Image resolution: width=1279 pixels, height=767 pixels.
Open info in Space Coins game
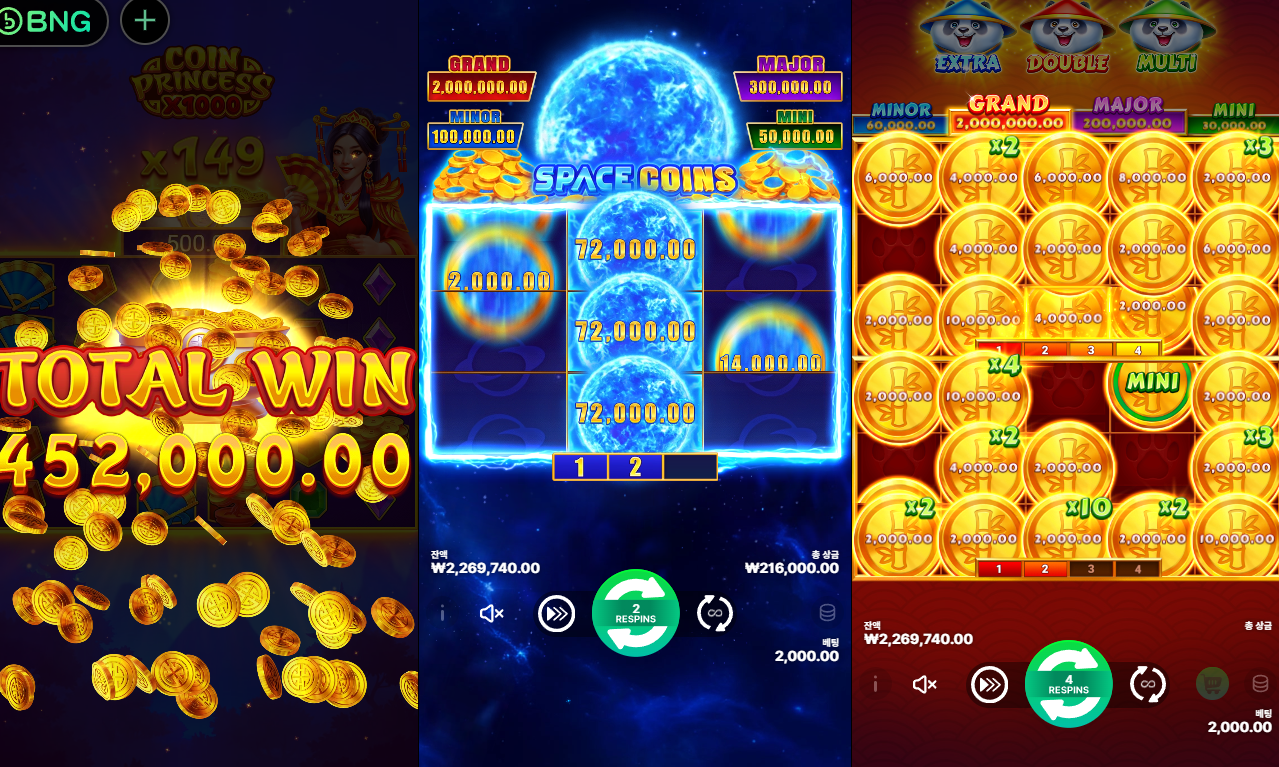point(442,613)
